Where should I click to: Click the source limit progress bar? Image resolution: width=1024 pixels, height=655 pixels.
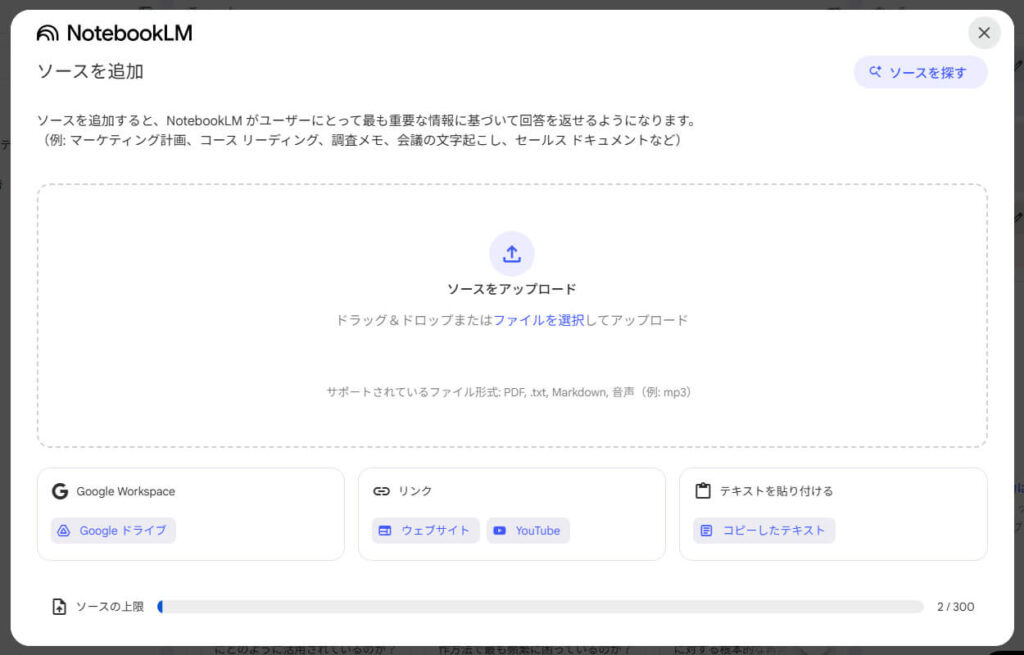click(x=540, y=606)
